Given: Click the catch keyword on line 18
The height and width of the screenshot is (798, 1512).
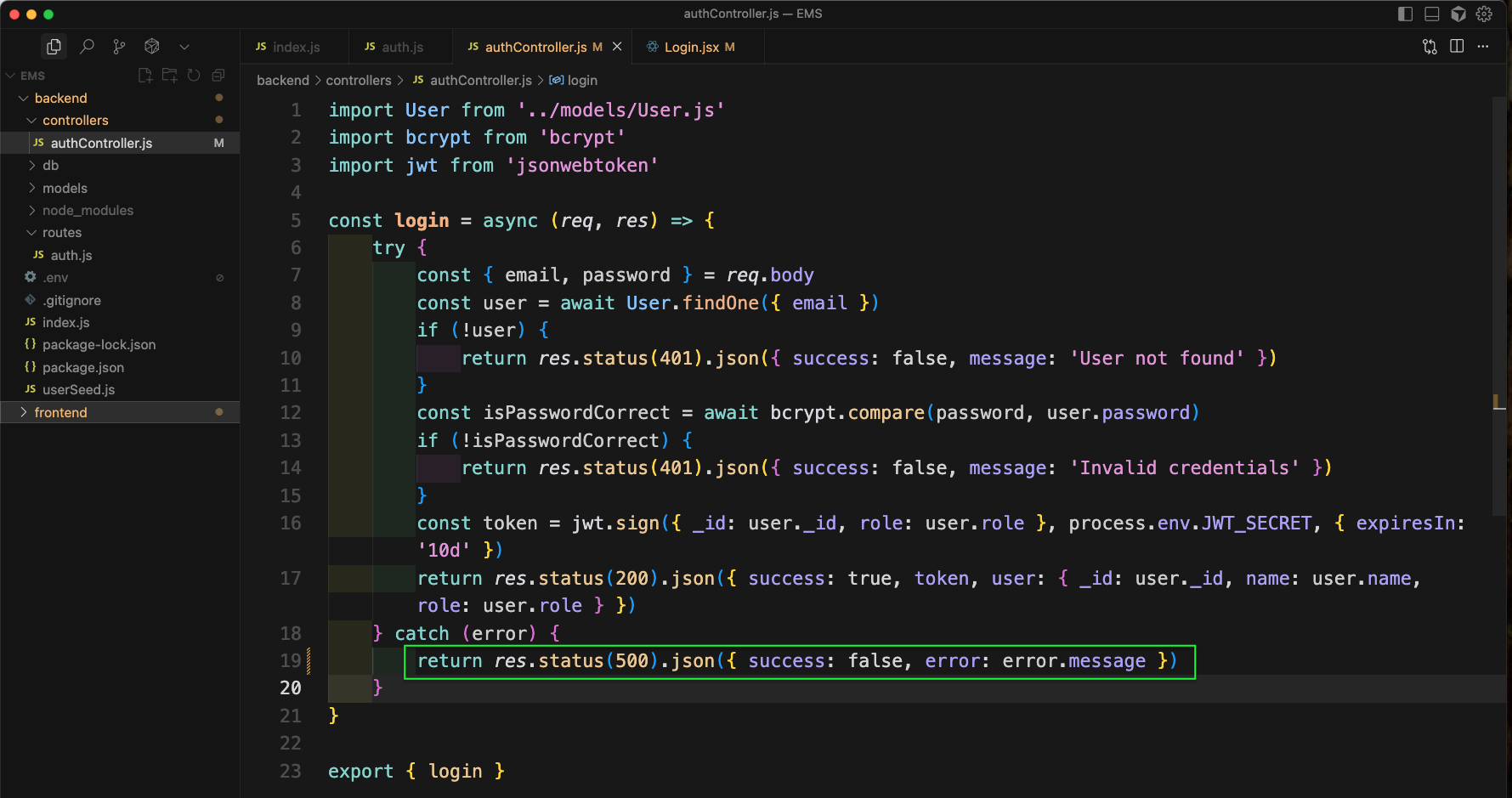Looking at the screenshot, I should pos(422,634).
